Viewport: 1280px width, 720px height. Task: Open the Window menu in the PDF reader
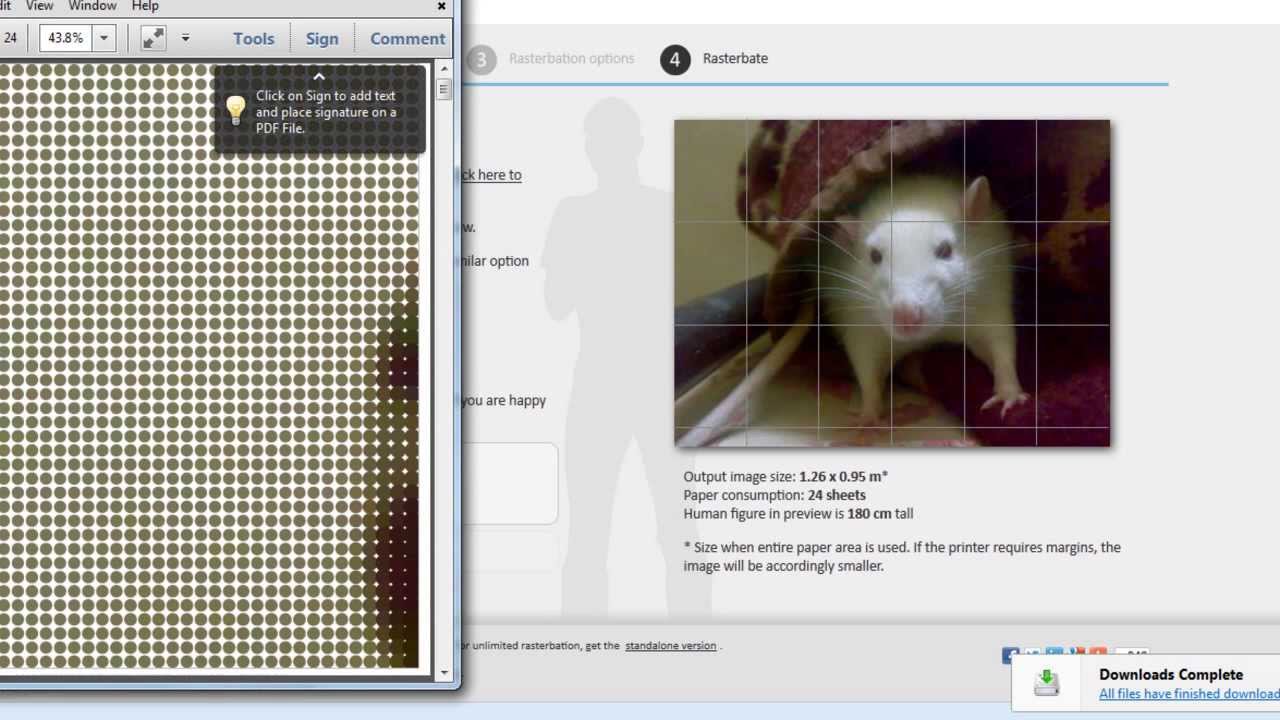click(x=92, y=6)
